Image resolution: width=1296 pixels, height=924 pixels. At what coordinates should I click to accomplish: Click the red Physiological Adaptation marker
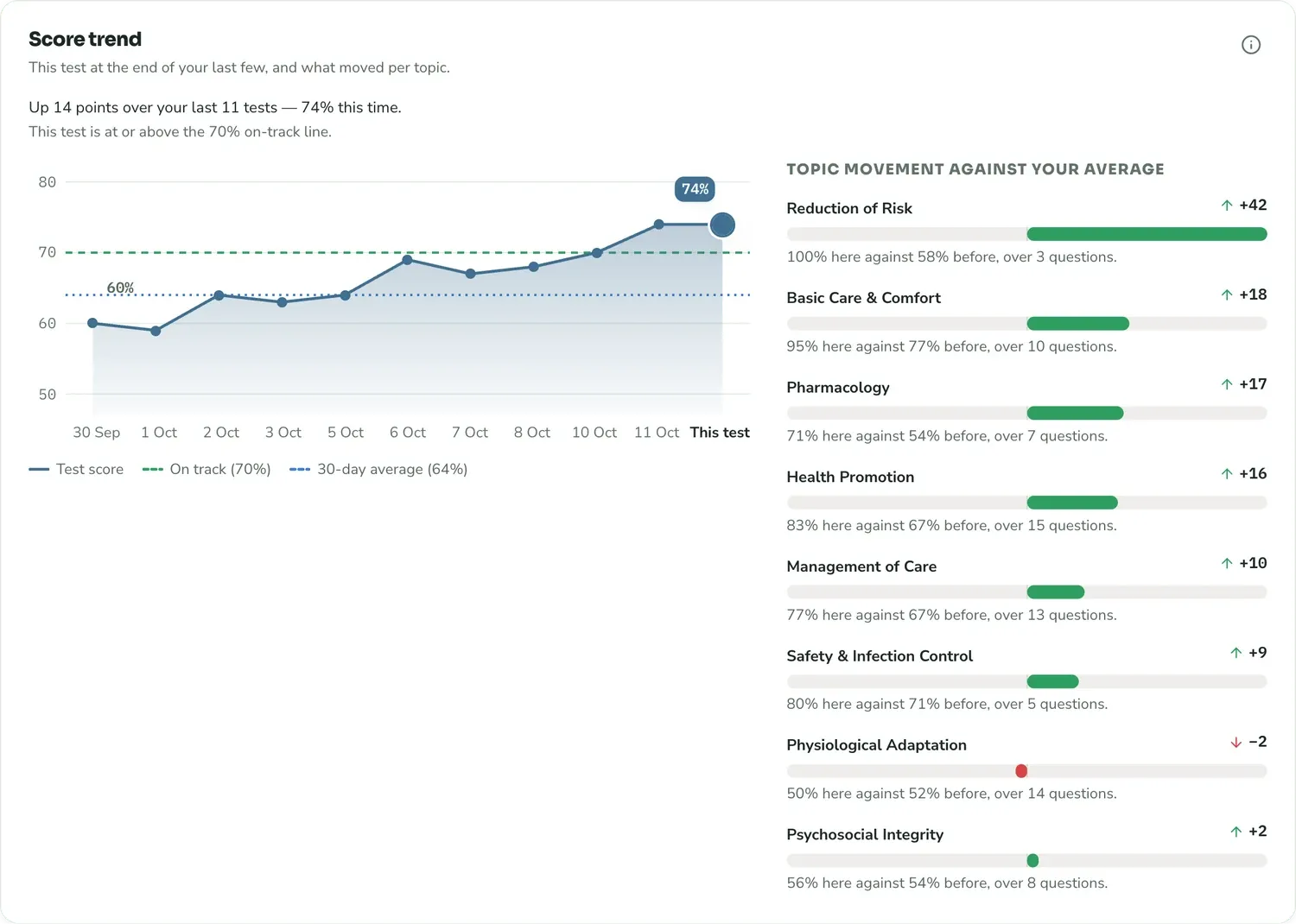[1021, 770]
